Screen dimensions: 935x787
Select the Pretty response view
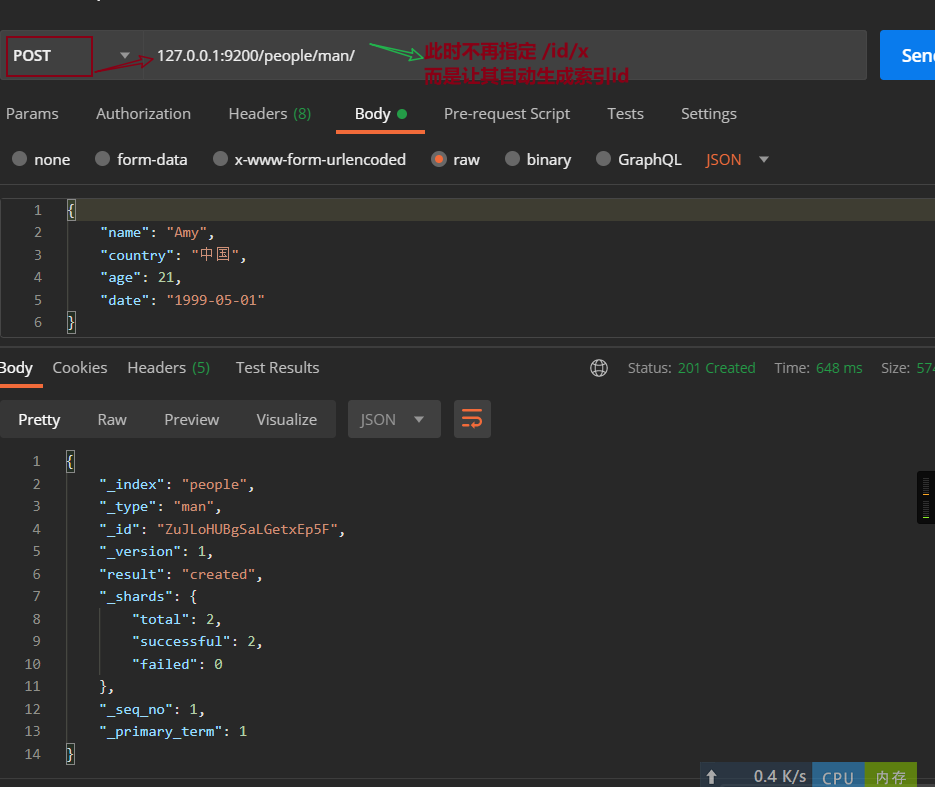click(x=39, y=420)
